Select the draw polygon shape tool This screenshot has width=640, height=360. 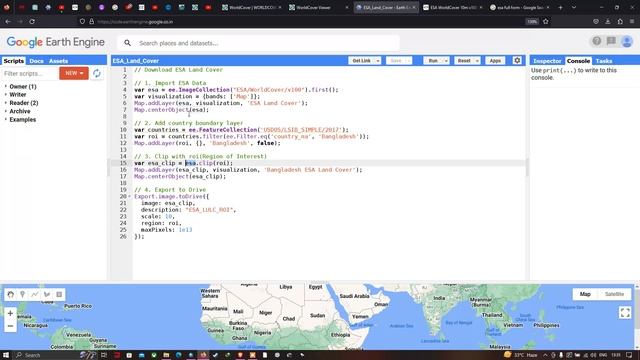[47, 294]
